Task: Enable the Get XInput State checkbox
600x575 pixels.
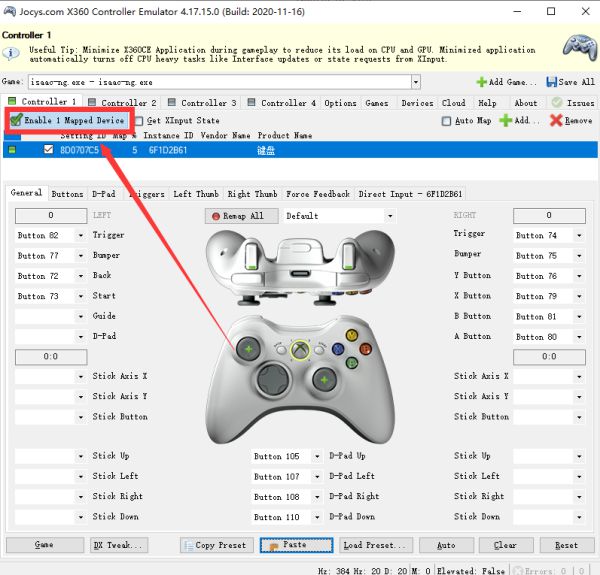Action: [x=139, y=121]
